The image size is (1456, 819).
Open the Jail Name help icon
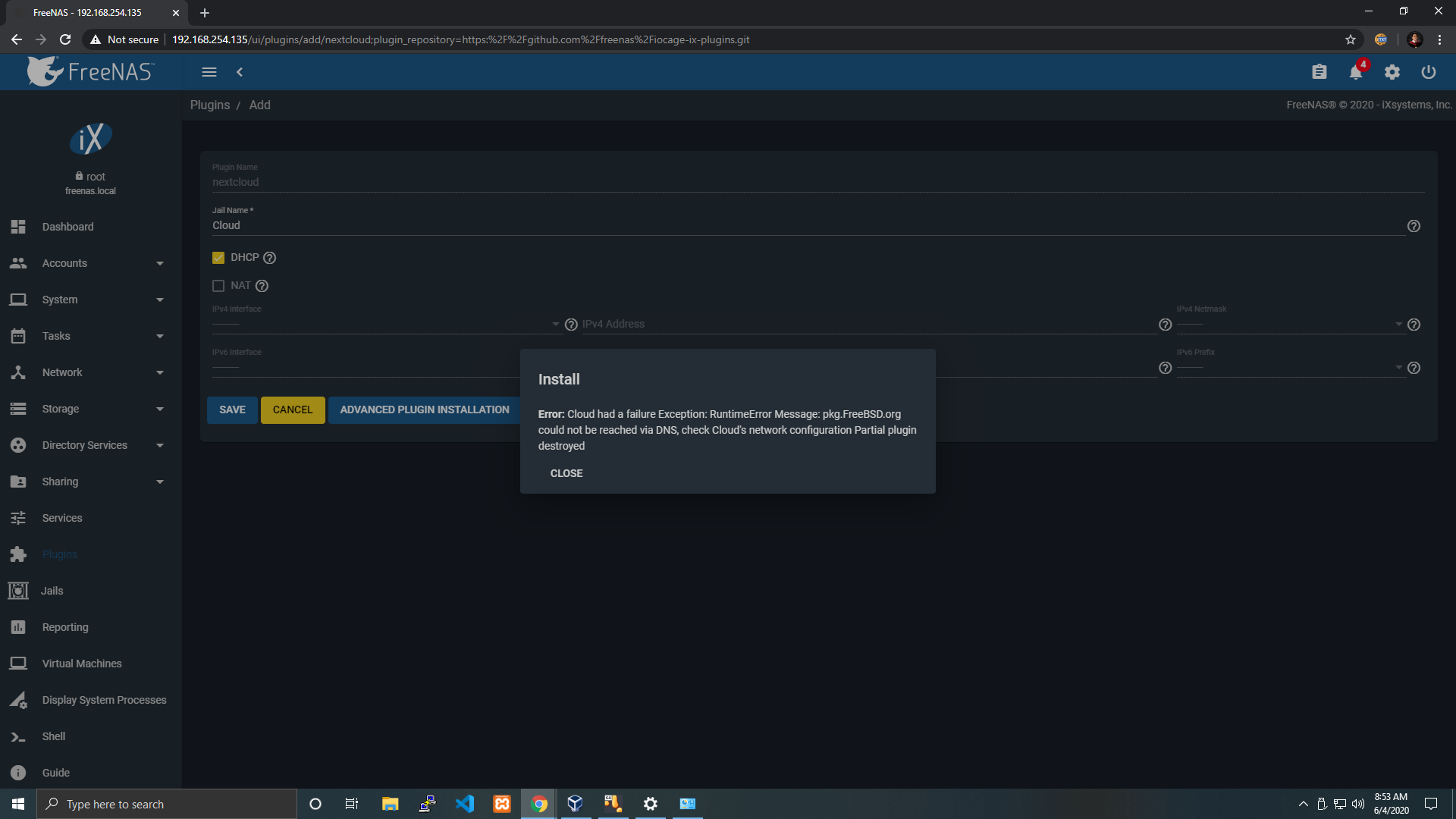point(1414,226)
